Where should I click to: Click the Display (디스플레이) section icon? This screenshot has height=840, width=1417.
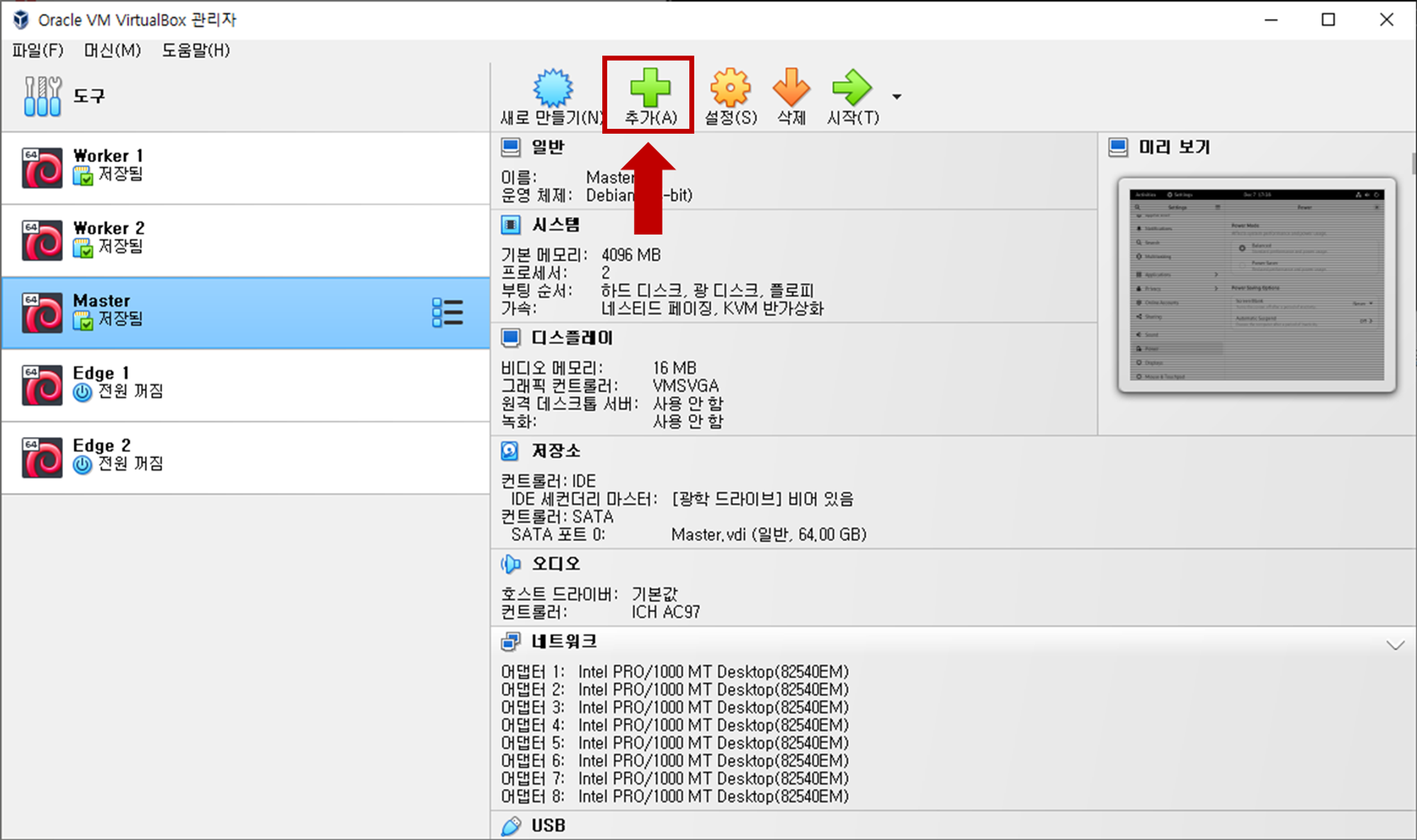click(510, 338)
